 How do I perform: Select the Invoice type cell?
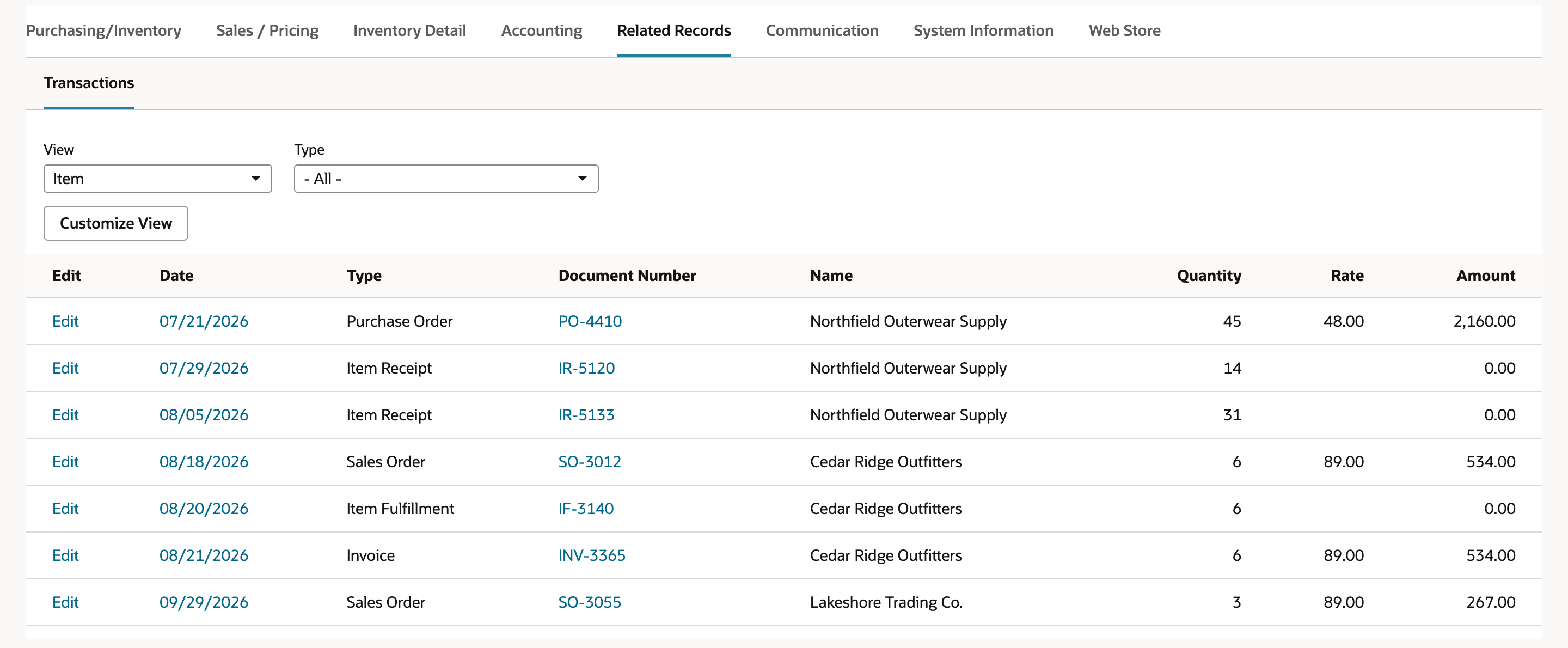tap(370, 555)
